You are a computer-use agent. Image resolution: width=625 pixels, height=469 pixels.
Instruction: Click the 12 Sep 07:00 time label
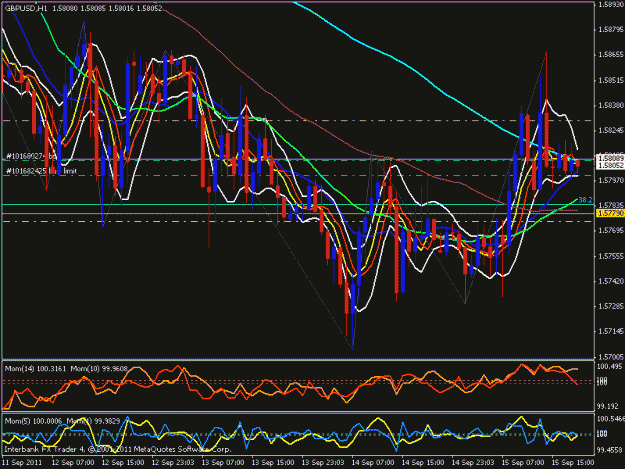(73, 463)
